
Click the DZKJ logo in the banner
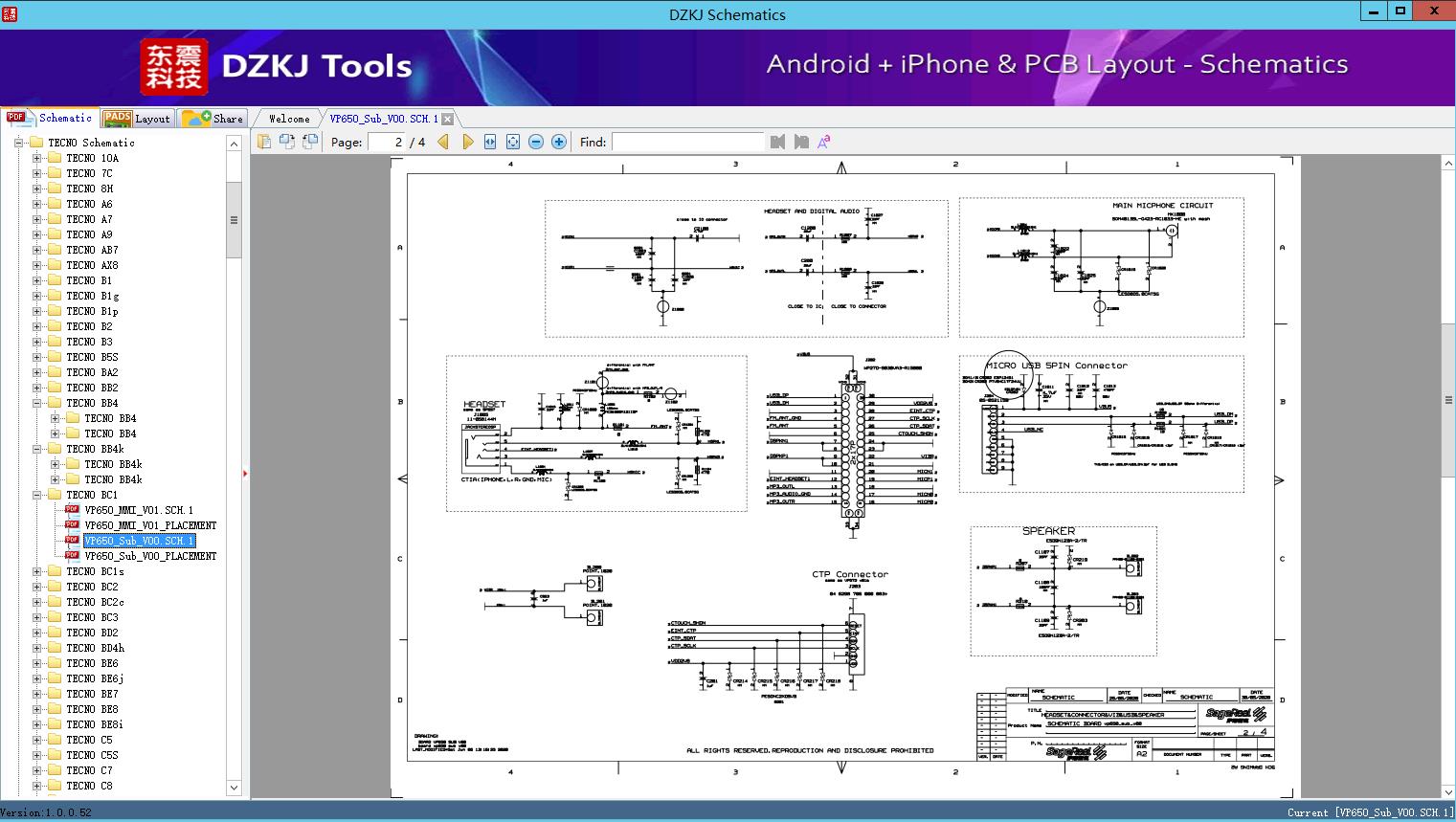(x=174, y=67)
